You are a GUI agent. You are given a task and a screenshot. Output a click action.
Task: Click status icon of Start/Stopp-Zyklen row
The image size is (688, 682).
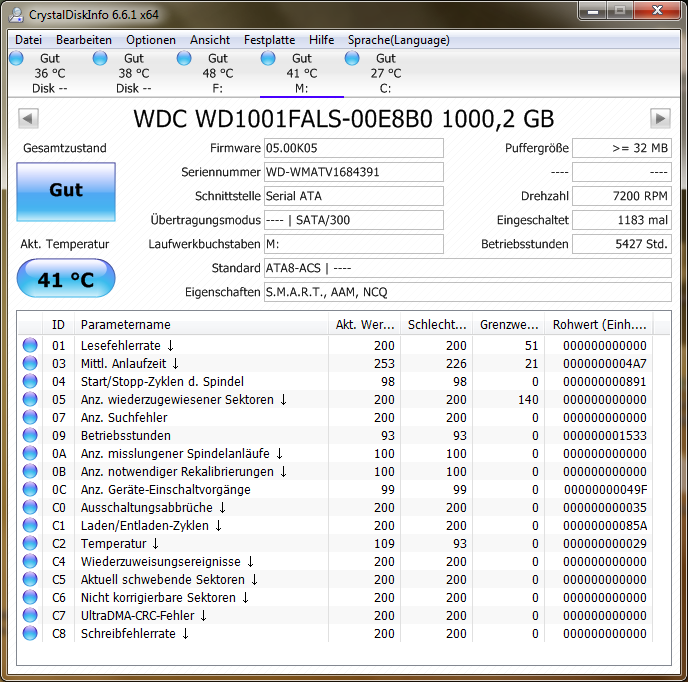[x=30, y=381]
